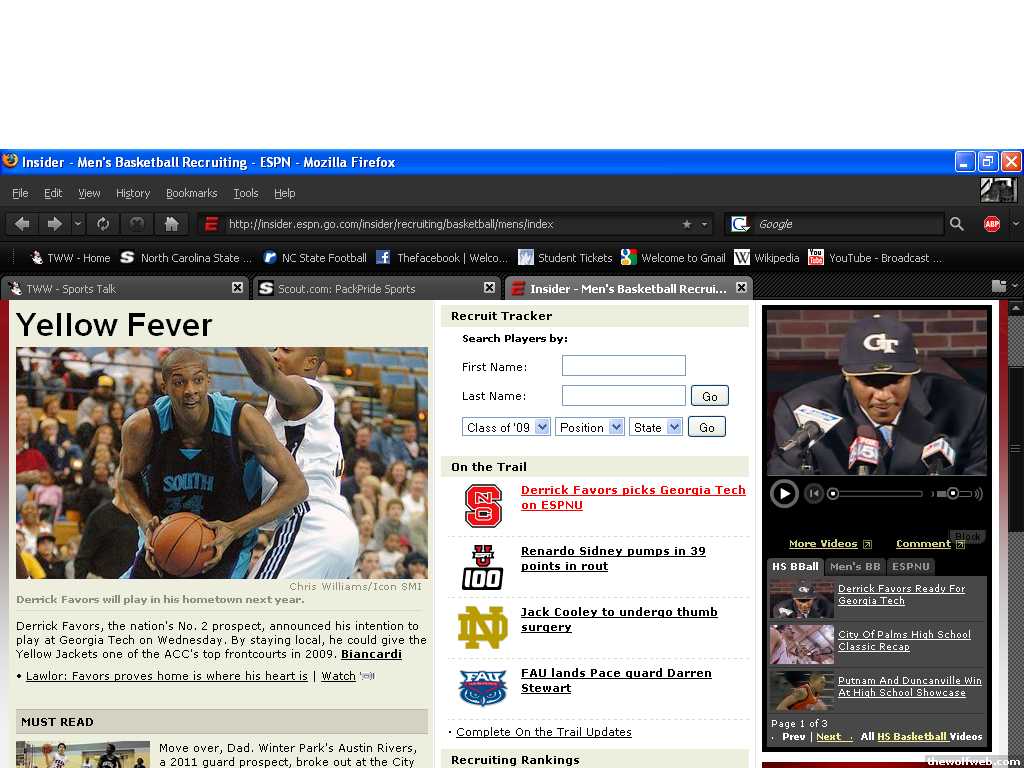Go to the Home page icon
The height and width of the screenshot is (768, 1024).
point(171,224)
